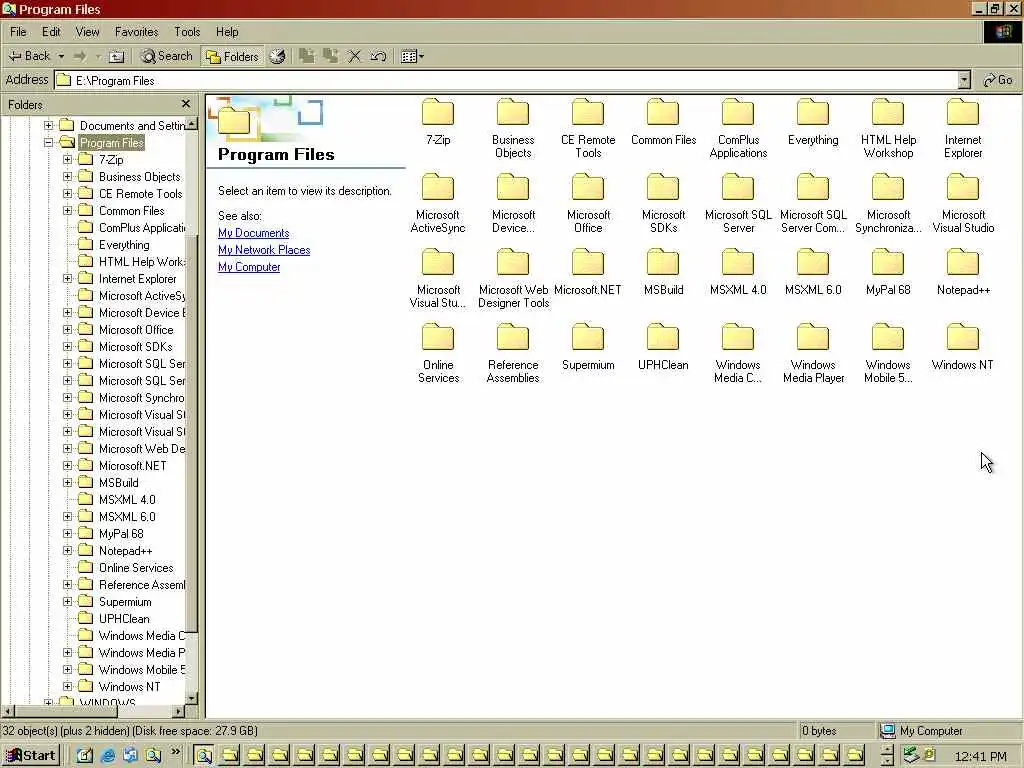Select the Microsoft.NET folder in the file pane

588,272
